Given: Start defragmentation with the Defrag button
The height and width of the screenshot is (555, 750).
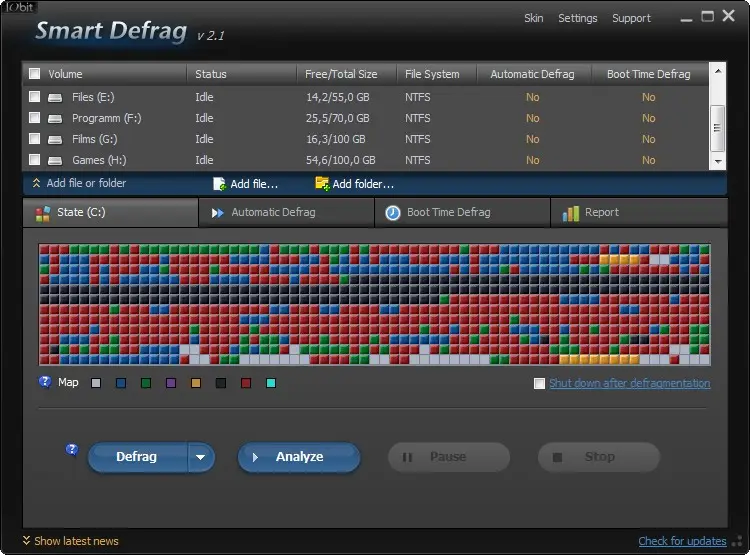Looking at the screenshot, I should click(x=138, y=457).
